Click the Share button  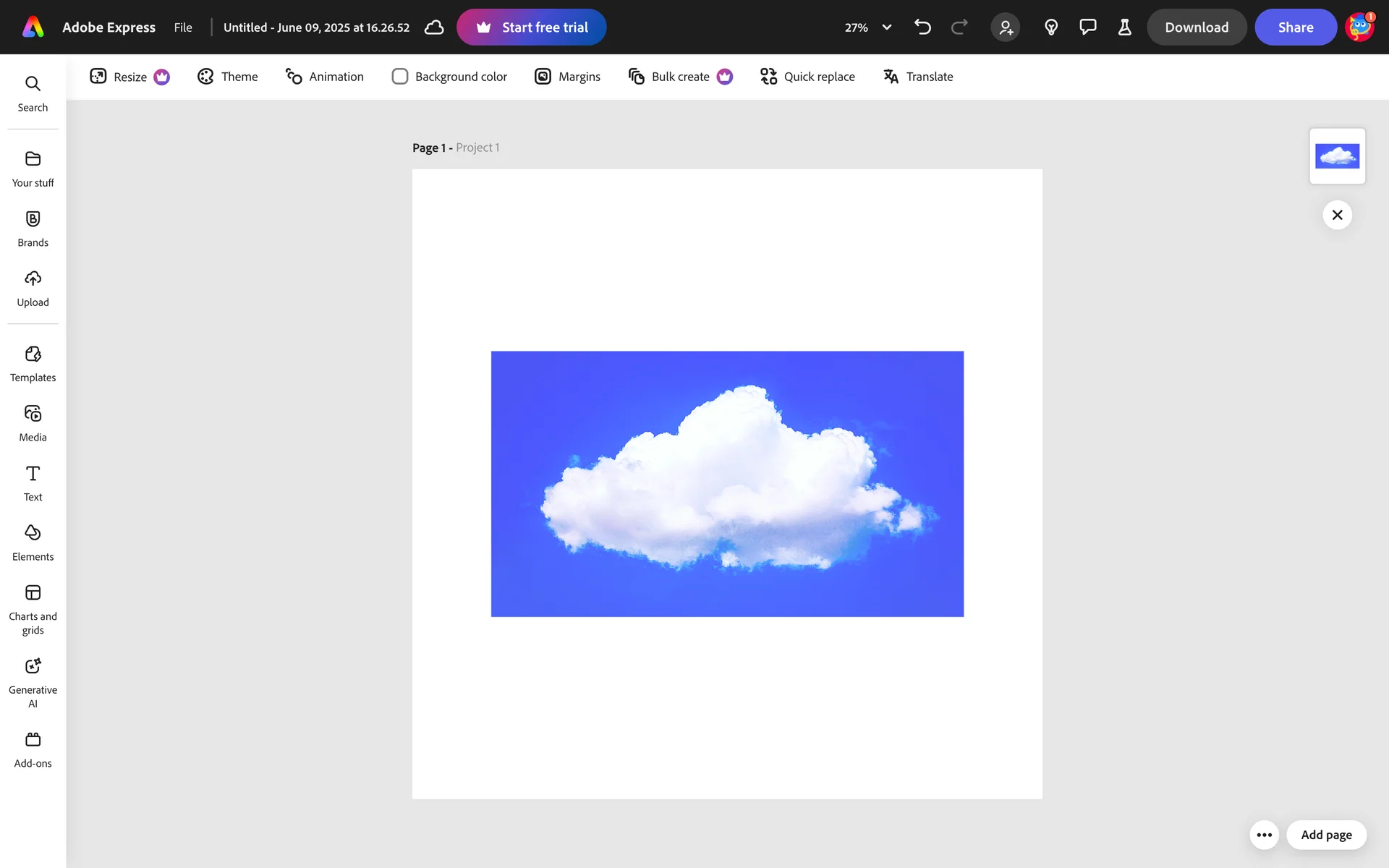click(1295, 27)
